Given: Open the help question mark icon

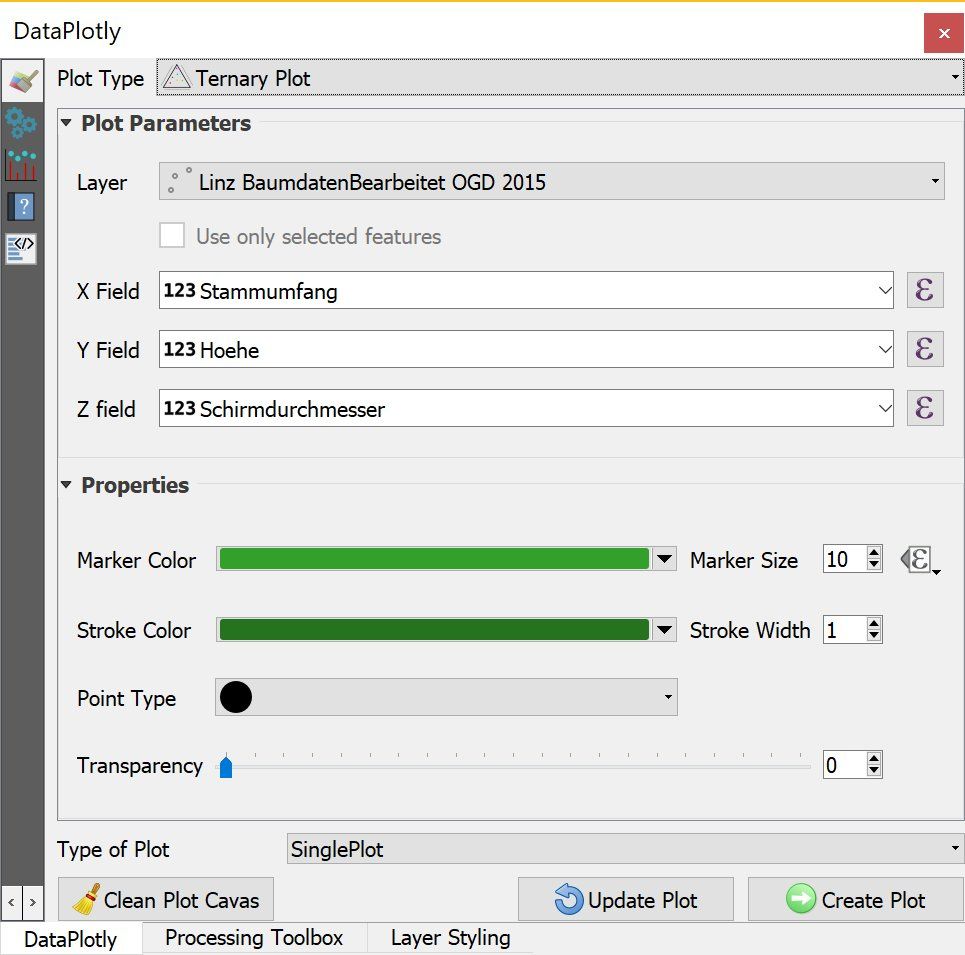Looking at the screenshot, I should pyautogui.click(x=22, y=206).
